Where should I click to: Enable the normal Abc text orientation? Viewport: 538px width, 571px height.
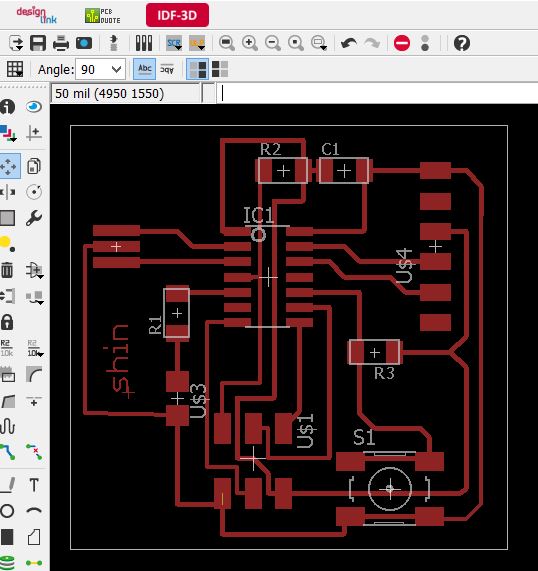pyautogui.click(x=145, y=69)
